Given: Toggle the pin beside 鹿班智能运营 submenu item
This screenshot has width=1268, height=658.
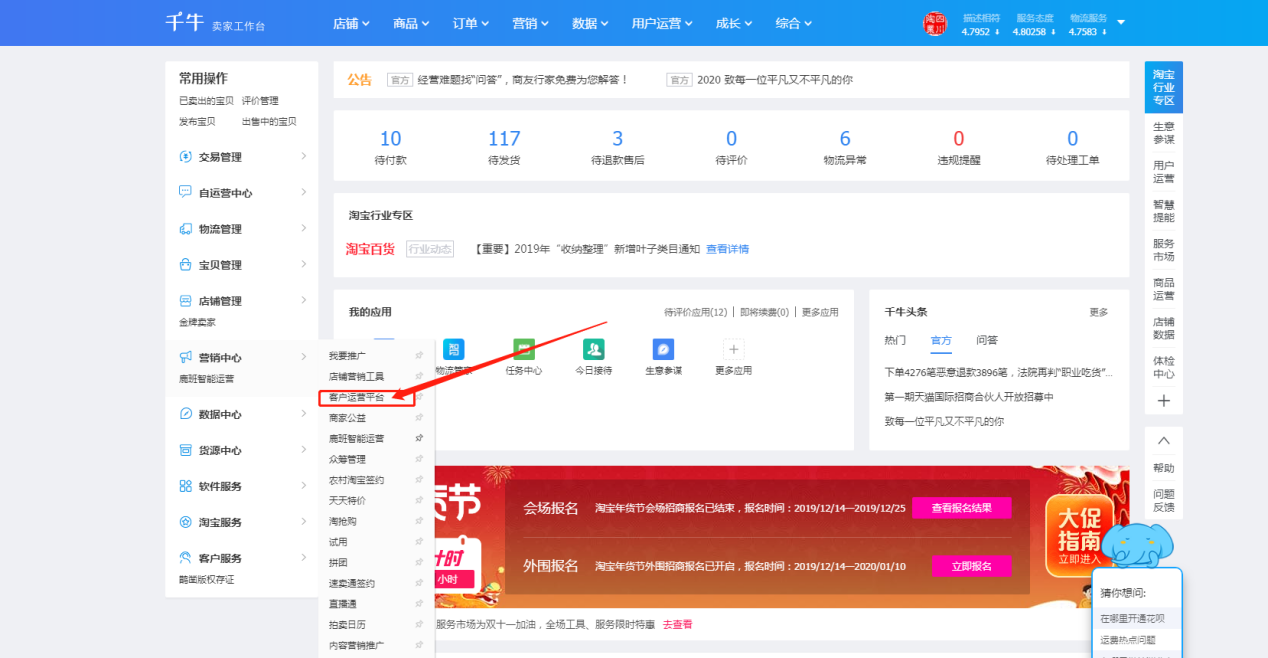Looking at the screenshot, I should 419,438.
